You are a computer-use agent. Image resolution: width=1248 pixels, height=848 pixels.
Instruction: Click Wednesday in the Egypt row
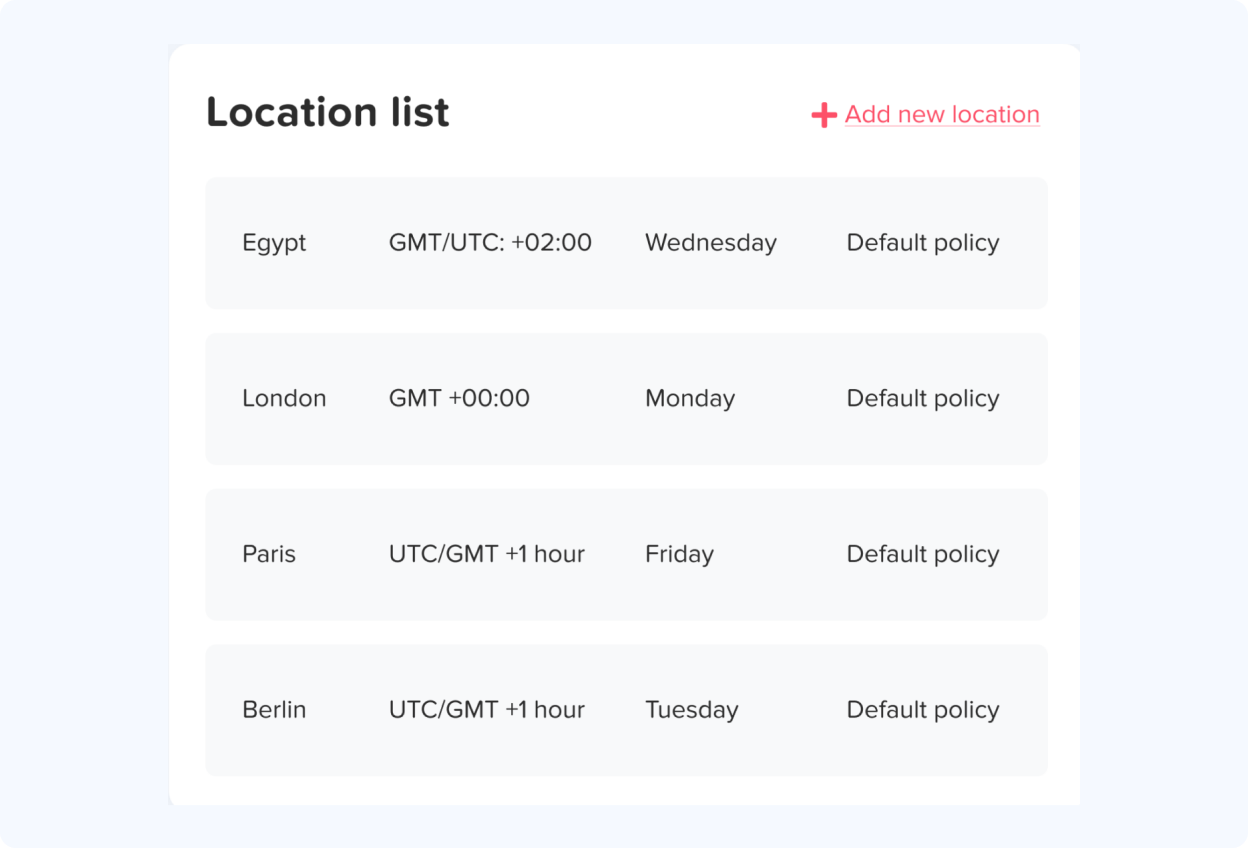pyautogui.click(x=710, y=243)
